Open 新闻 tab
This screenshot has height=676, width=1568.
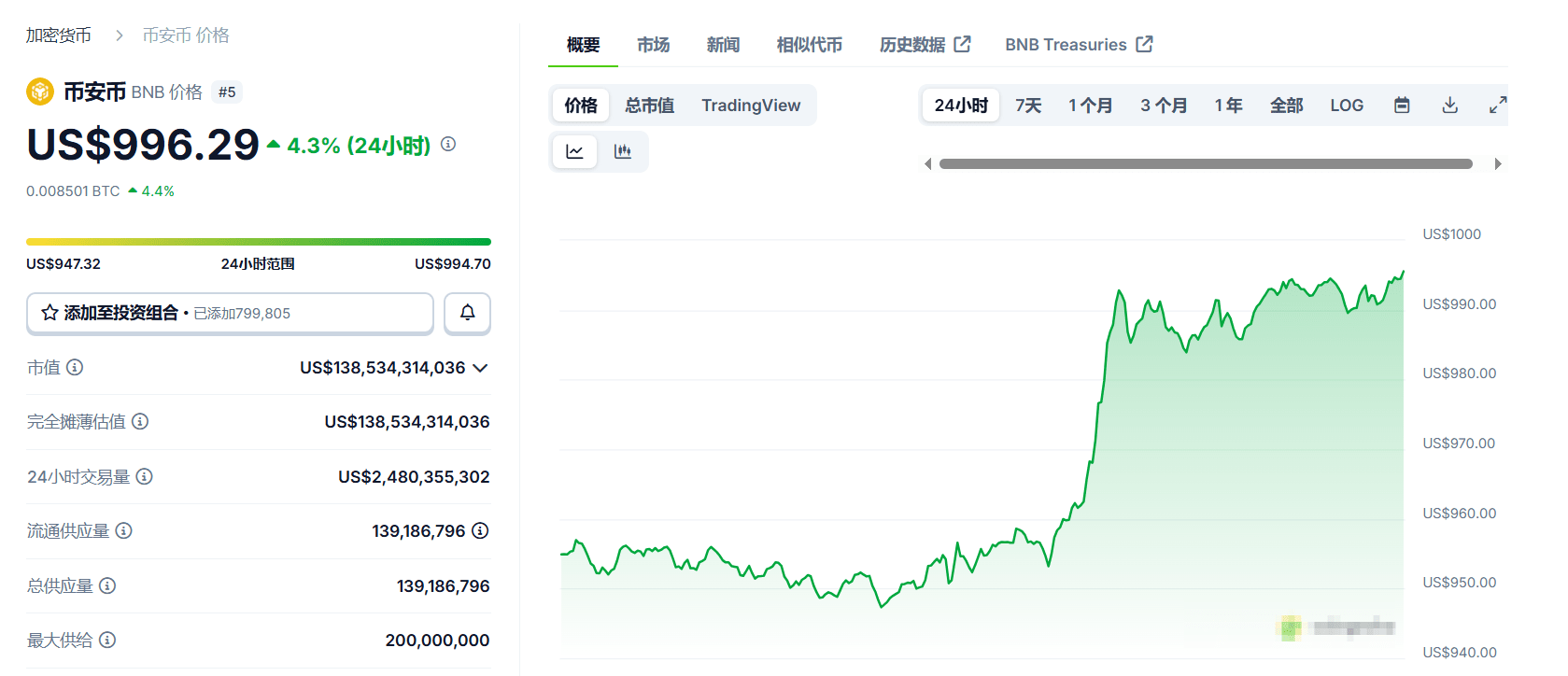pos(723,45)
